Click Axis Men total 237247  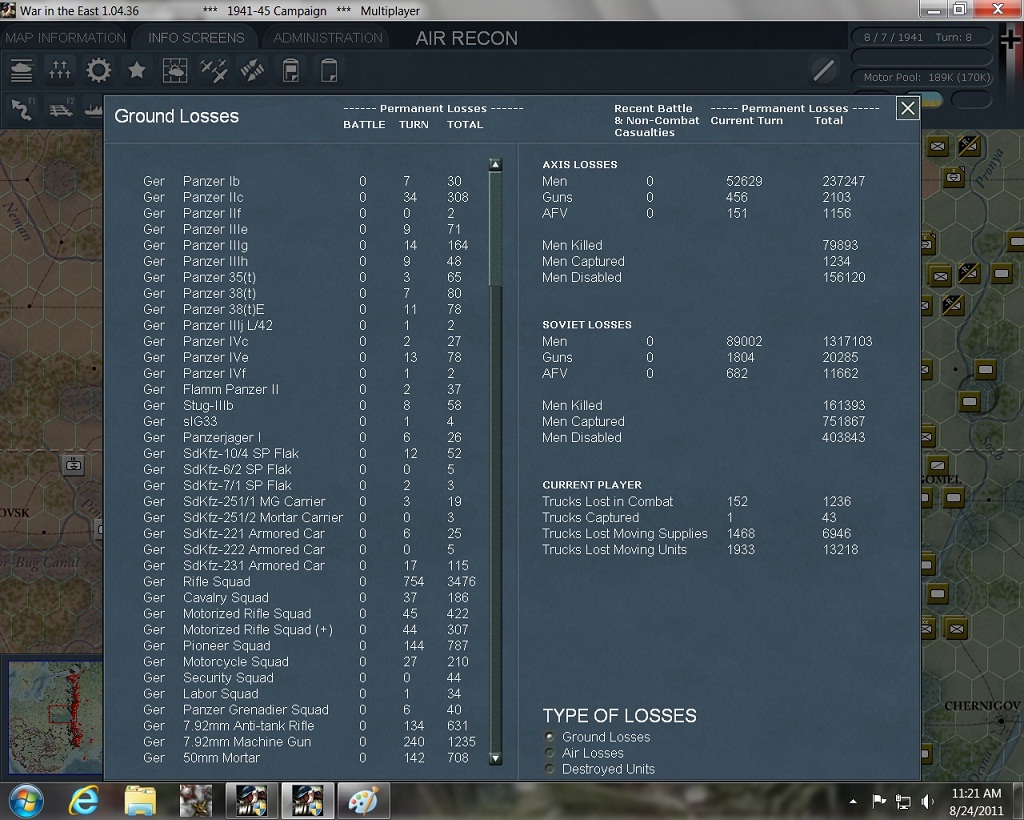844,181
